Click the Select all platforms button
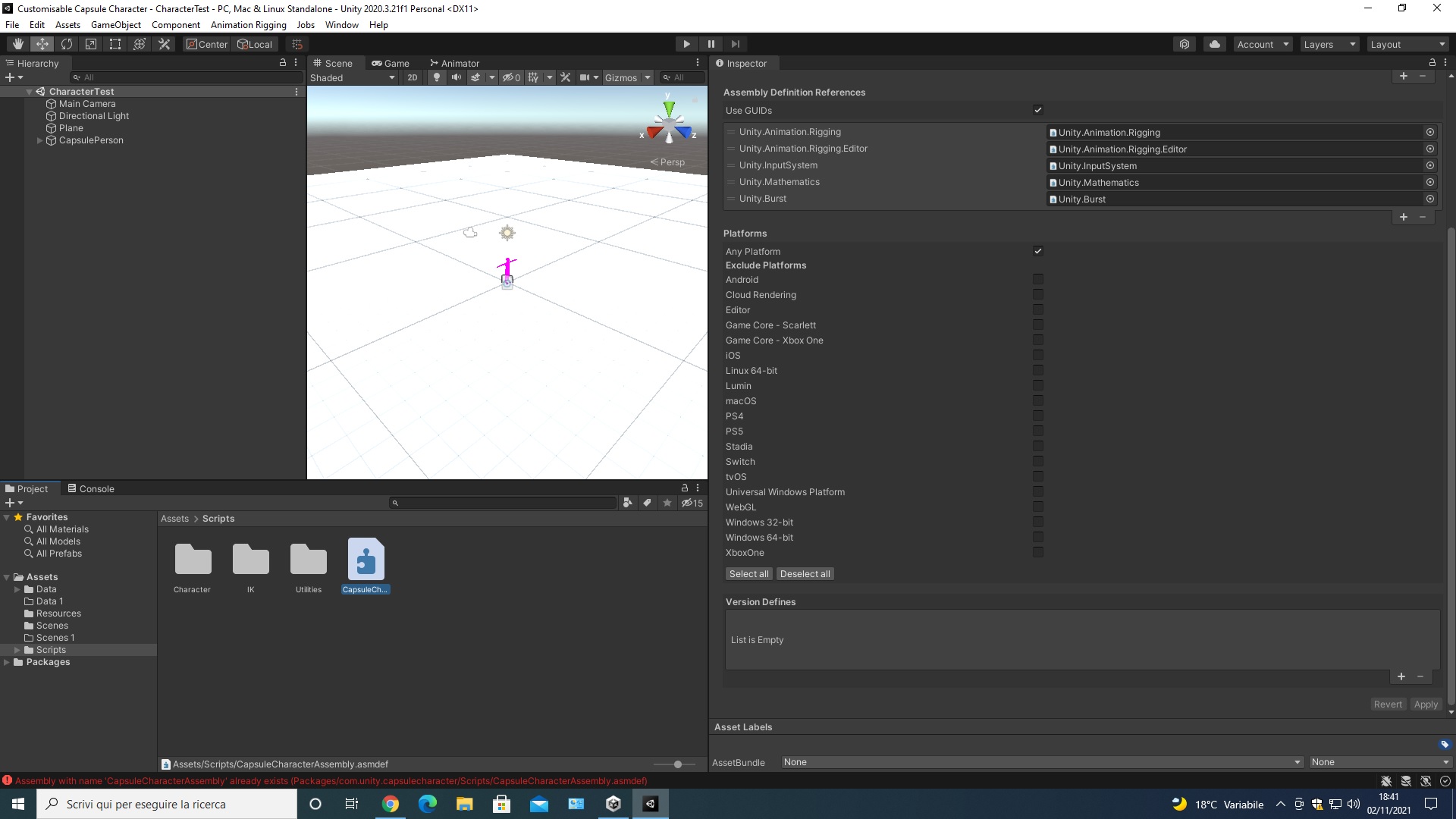Screen dimensions: 1456x819 748,573
